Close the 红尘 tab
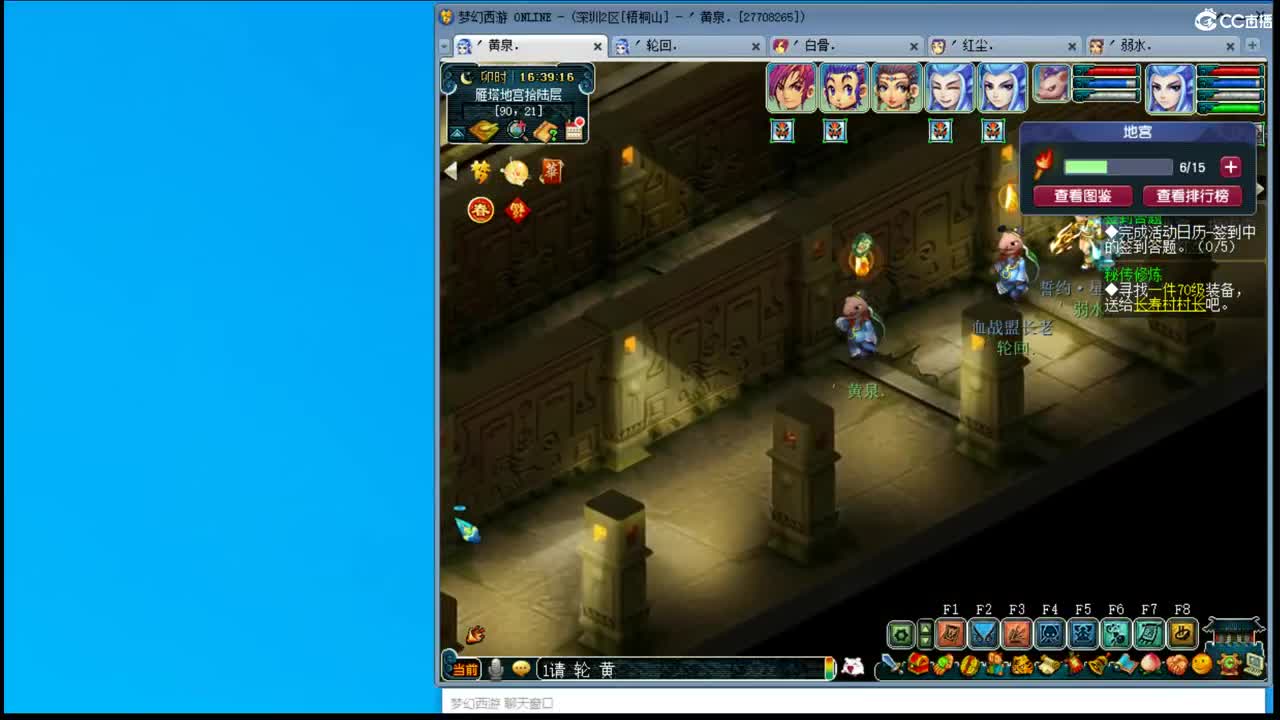 click(1072, 46)
